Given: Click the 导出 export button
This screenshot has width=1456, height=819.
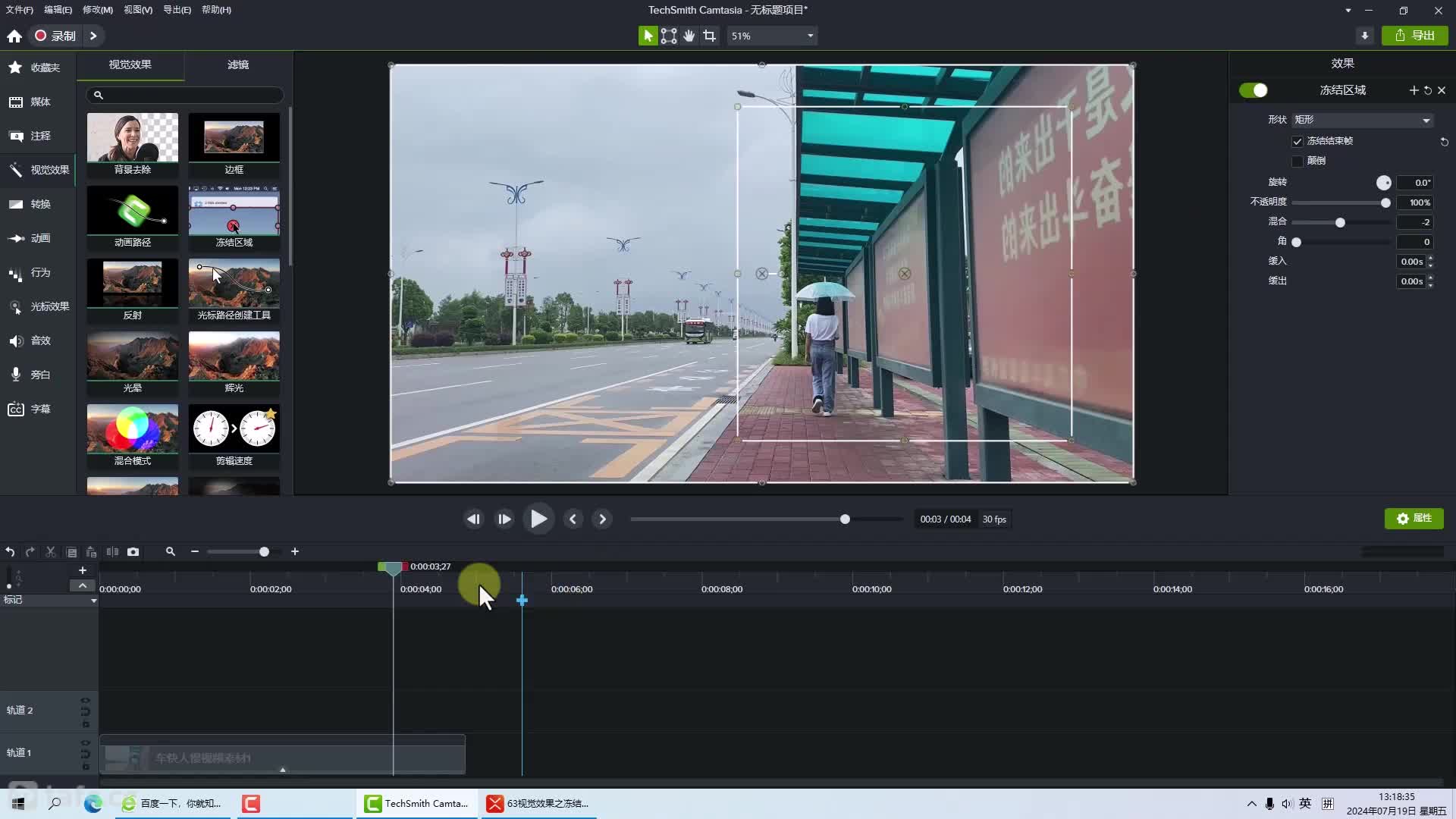Looking at the screenshot, I should point(1415,36).
